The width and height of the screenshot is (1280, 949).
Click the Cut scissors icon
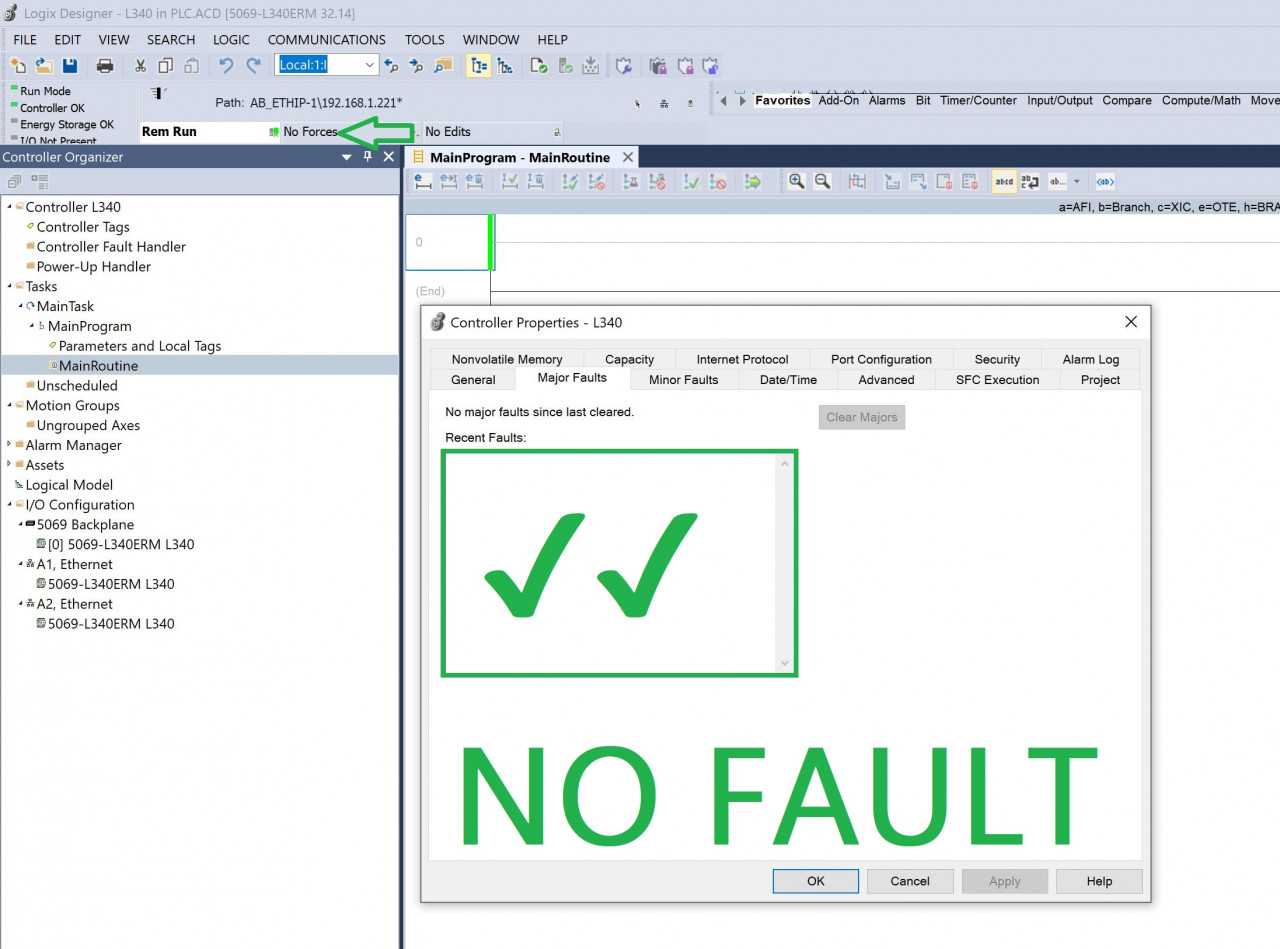140,66
